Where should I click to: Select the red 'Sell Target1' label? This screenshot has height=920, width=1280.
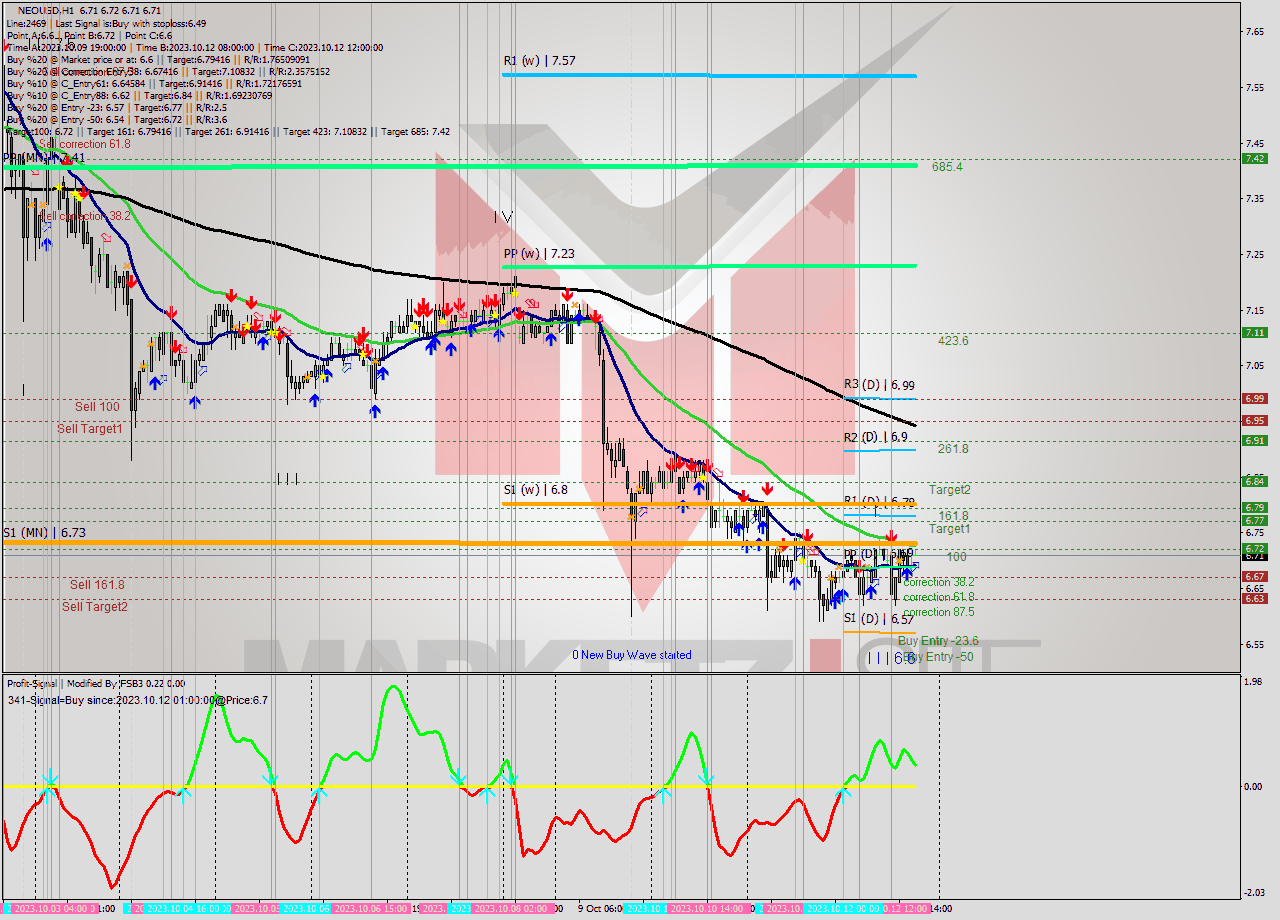coord(90,429)
